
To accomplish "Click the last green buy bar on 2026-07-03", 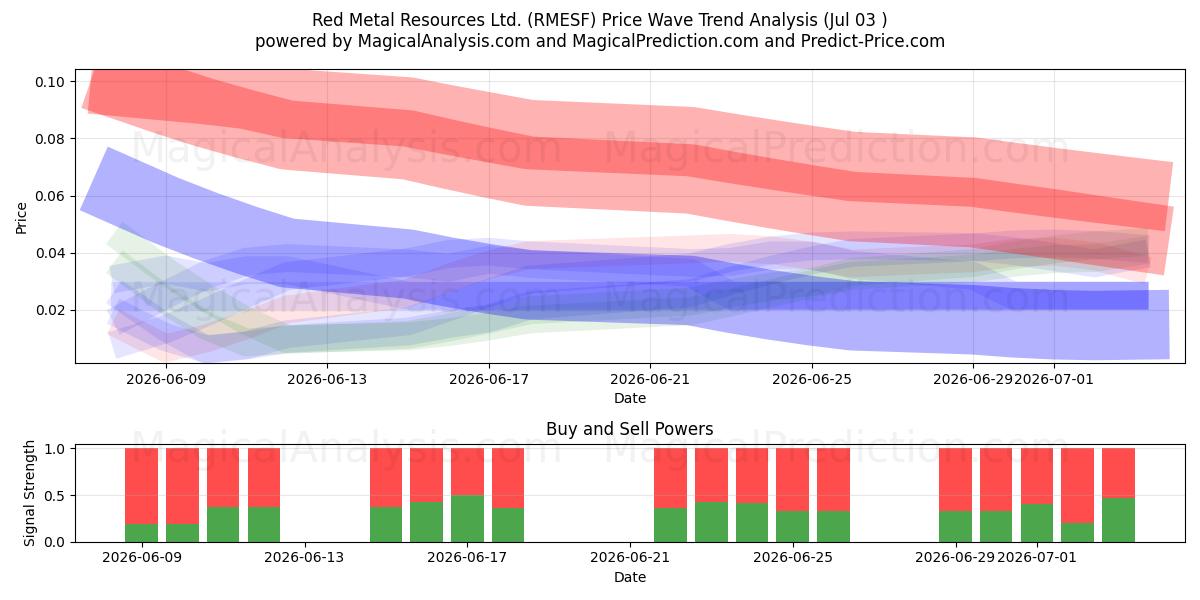I will (1118, 520).
